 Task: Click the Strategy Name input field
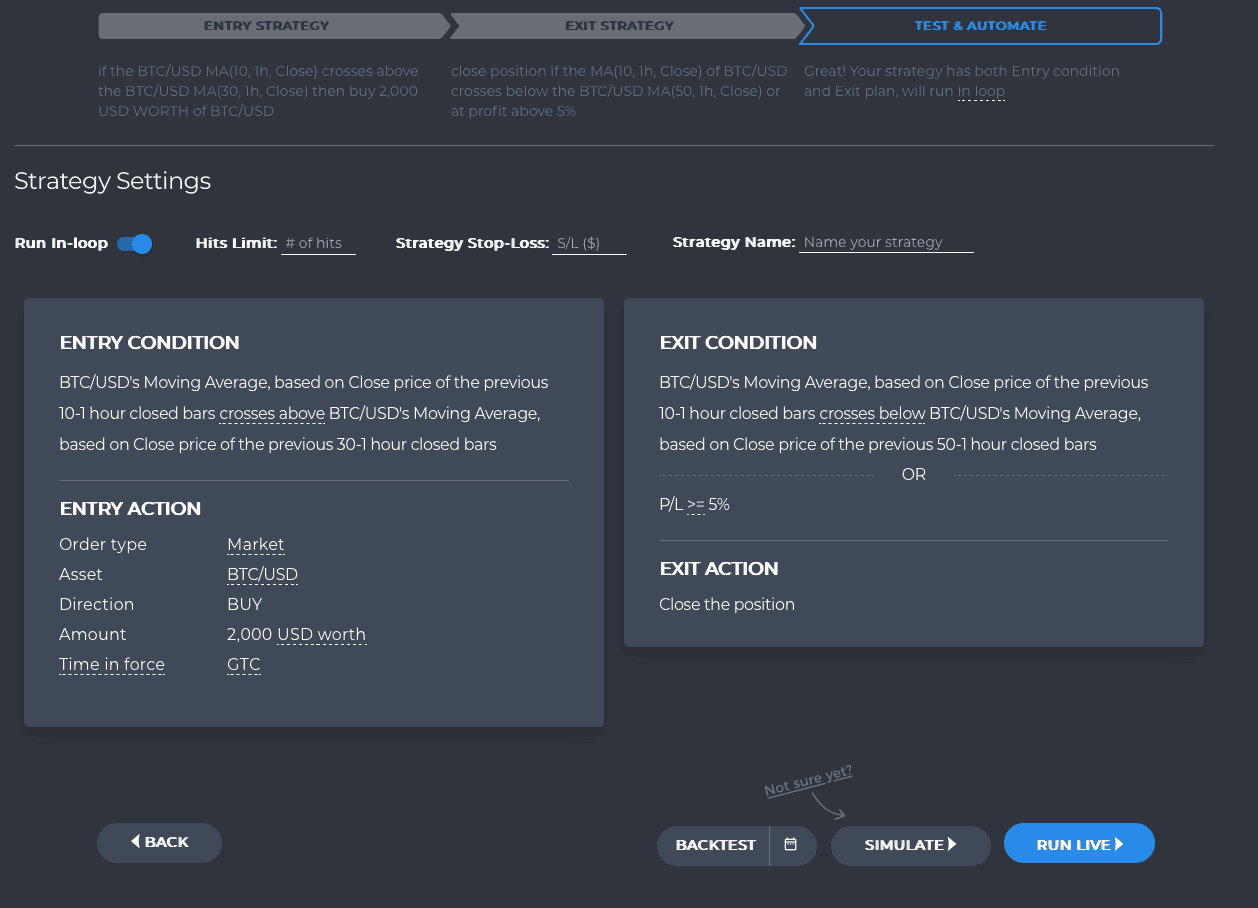[885, 243]
